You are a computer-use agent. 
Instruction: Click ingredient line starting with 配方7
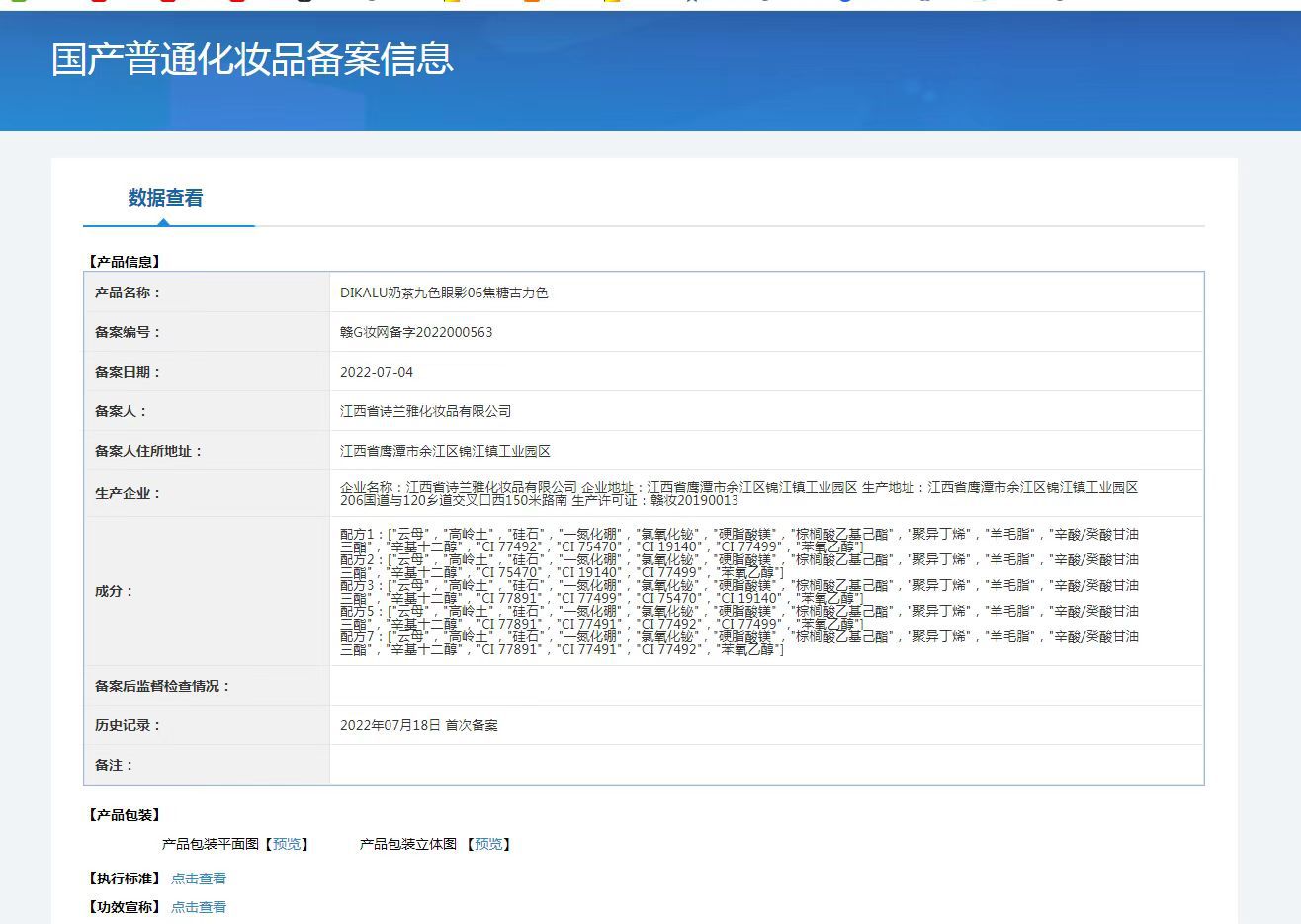click(x=739, y=642)
